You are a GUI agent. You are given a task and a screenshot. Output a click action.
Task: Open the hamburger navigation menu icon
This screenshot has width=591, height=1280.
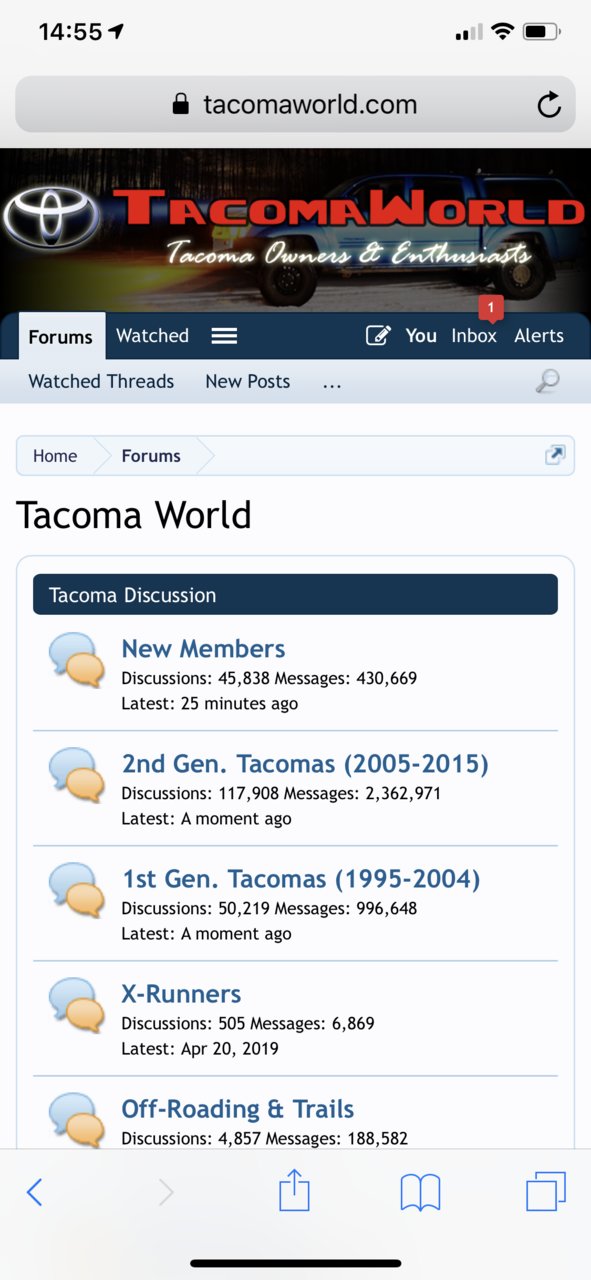click(x=224, y=336)
